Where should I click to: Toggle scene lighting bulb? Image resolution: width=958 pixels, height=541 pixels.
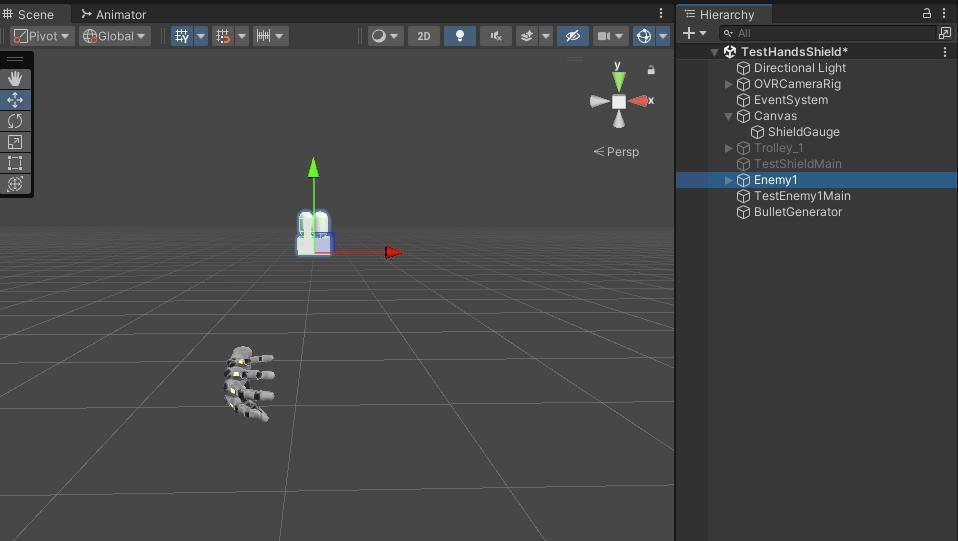coord(459,36)
